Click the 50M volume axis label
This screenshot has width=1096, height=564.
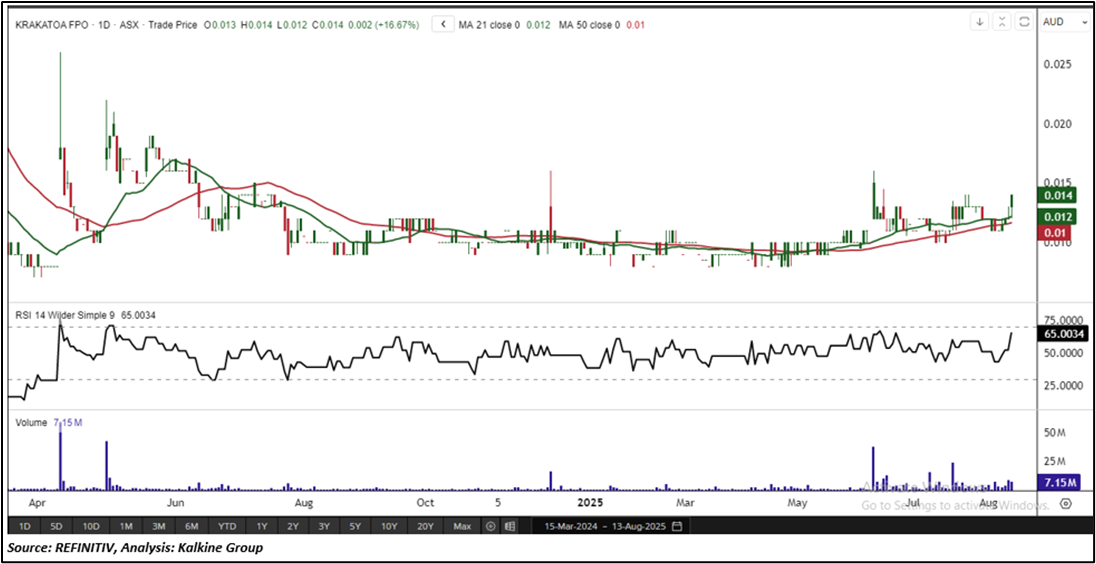pyautogui.click(x=1055, y=433)
